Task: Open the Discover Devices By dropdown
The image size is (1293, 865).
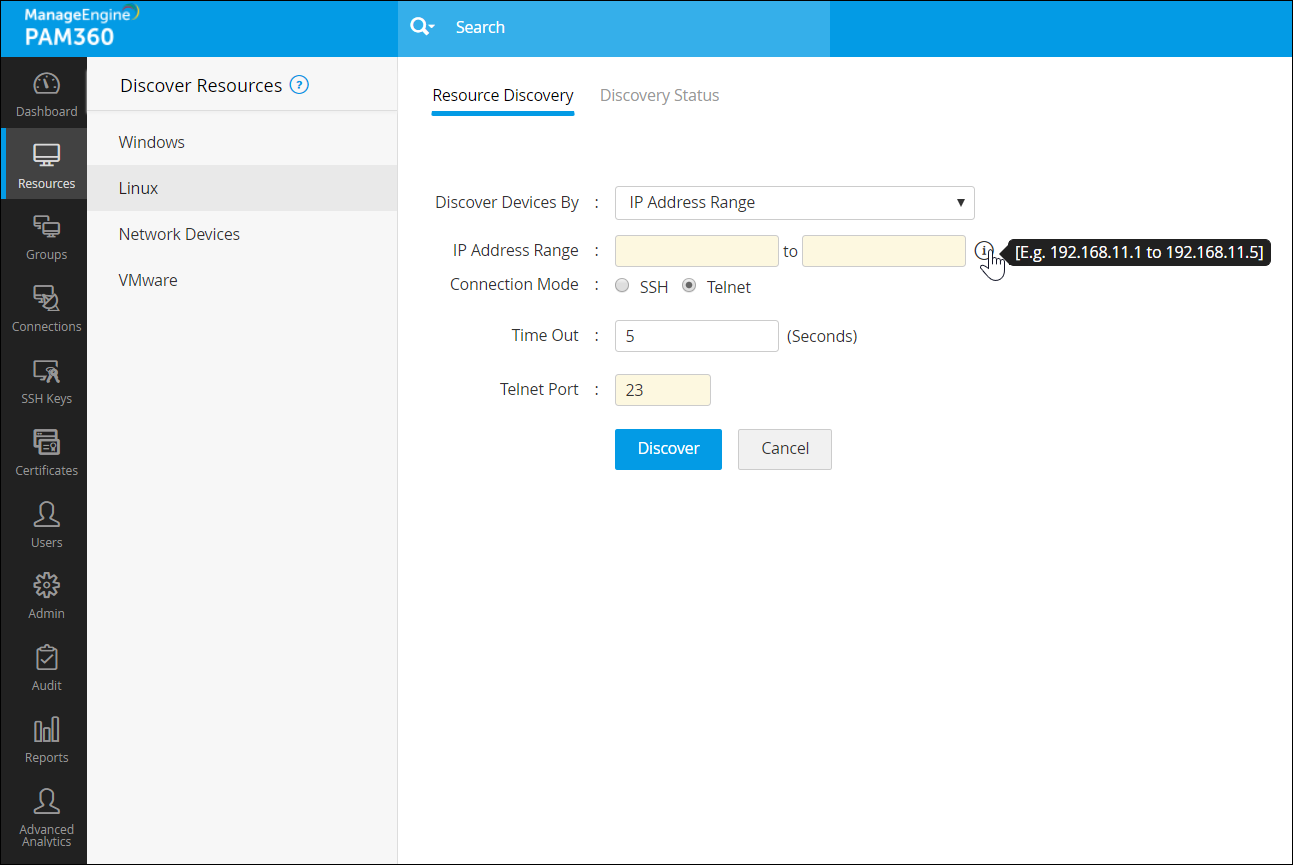Action: tap(794, 202)
